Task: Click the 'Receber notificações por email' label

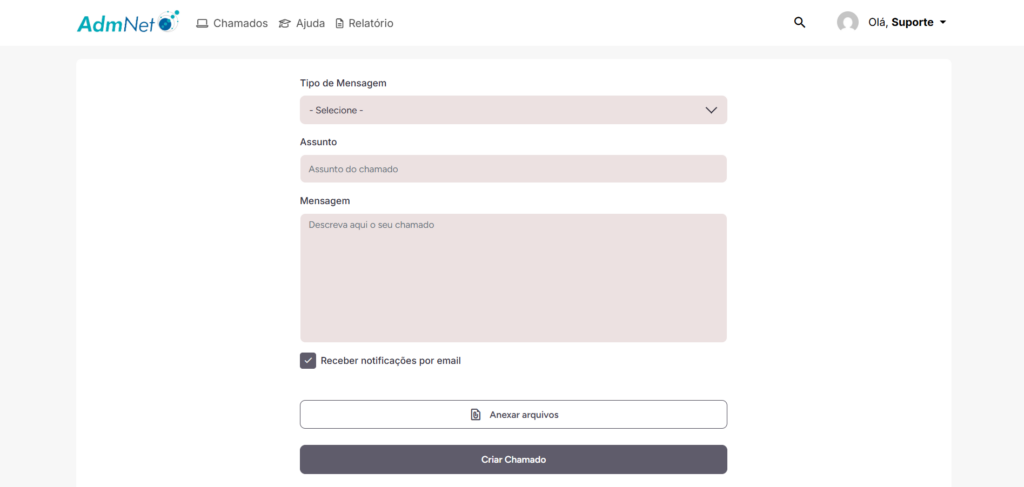Action: [x=390, y=361]
